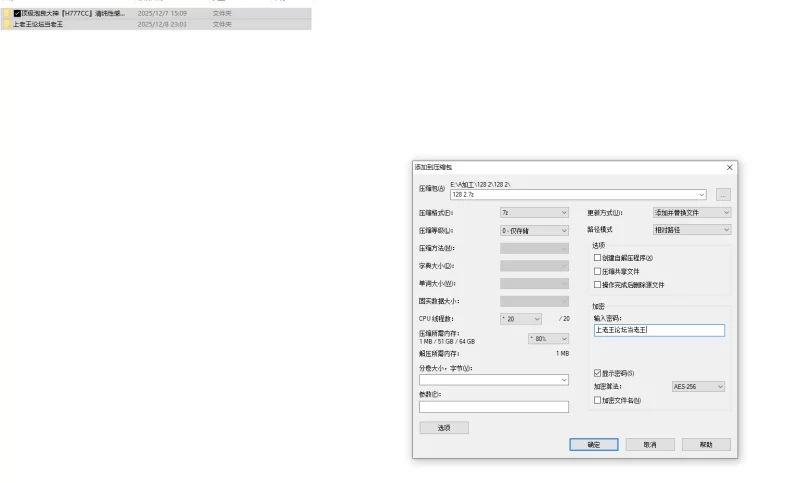Open the 路径模式 相对路径 dropdown

click(692, 230)
